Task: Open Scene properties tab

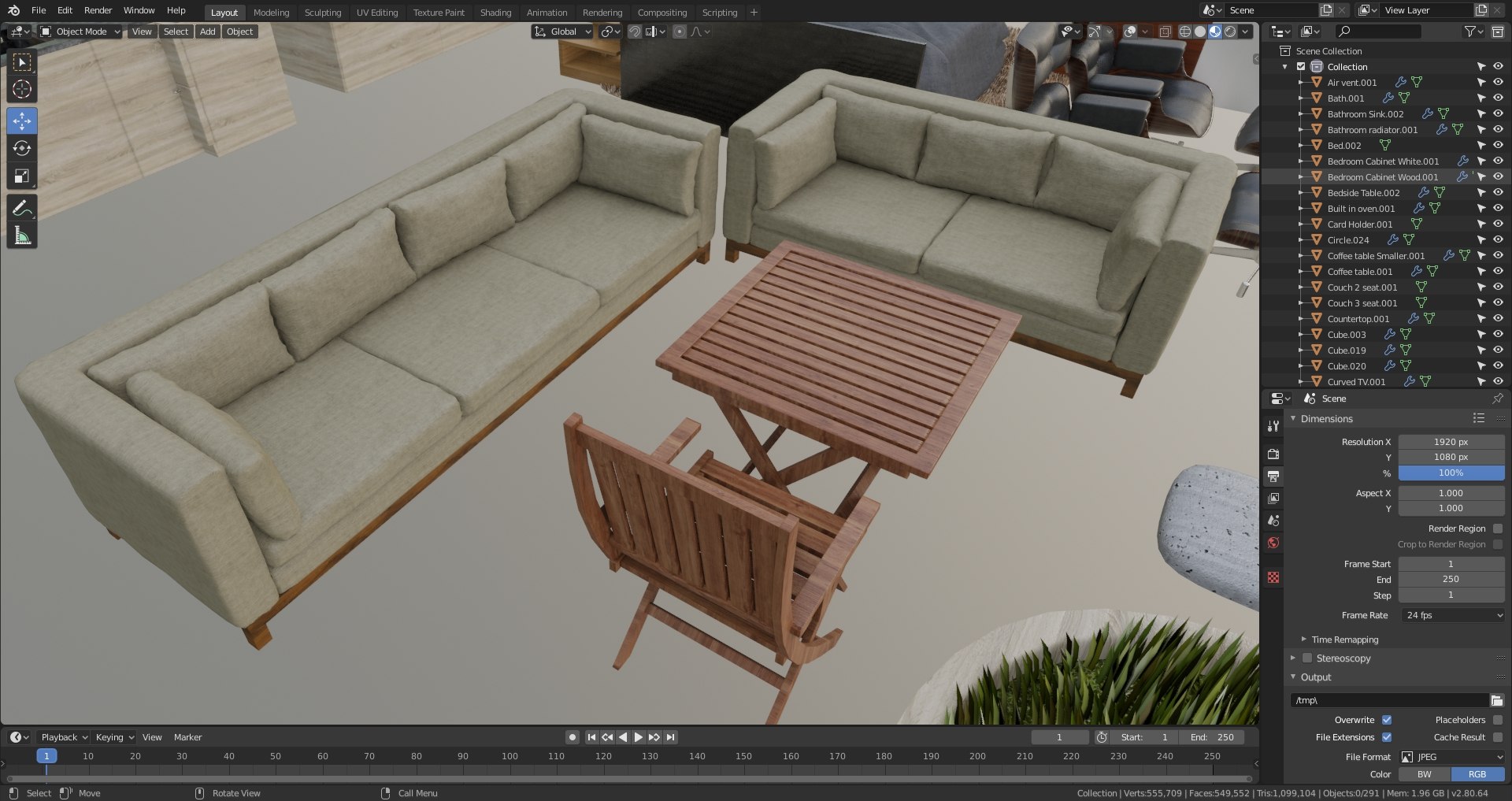Action: tap(1273, 521)
